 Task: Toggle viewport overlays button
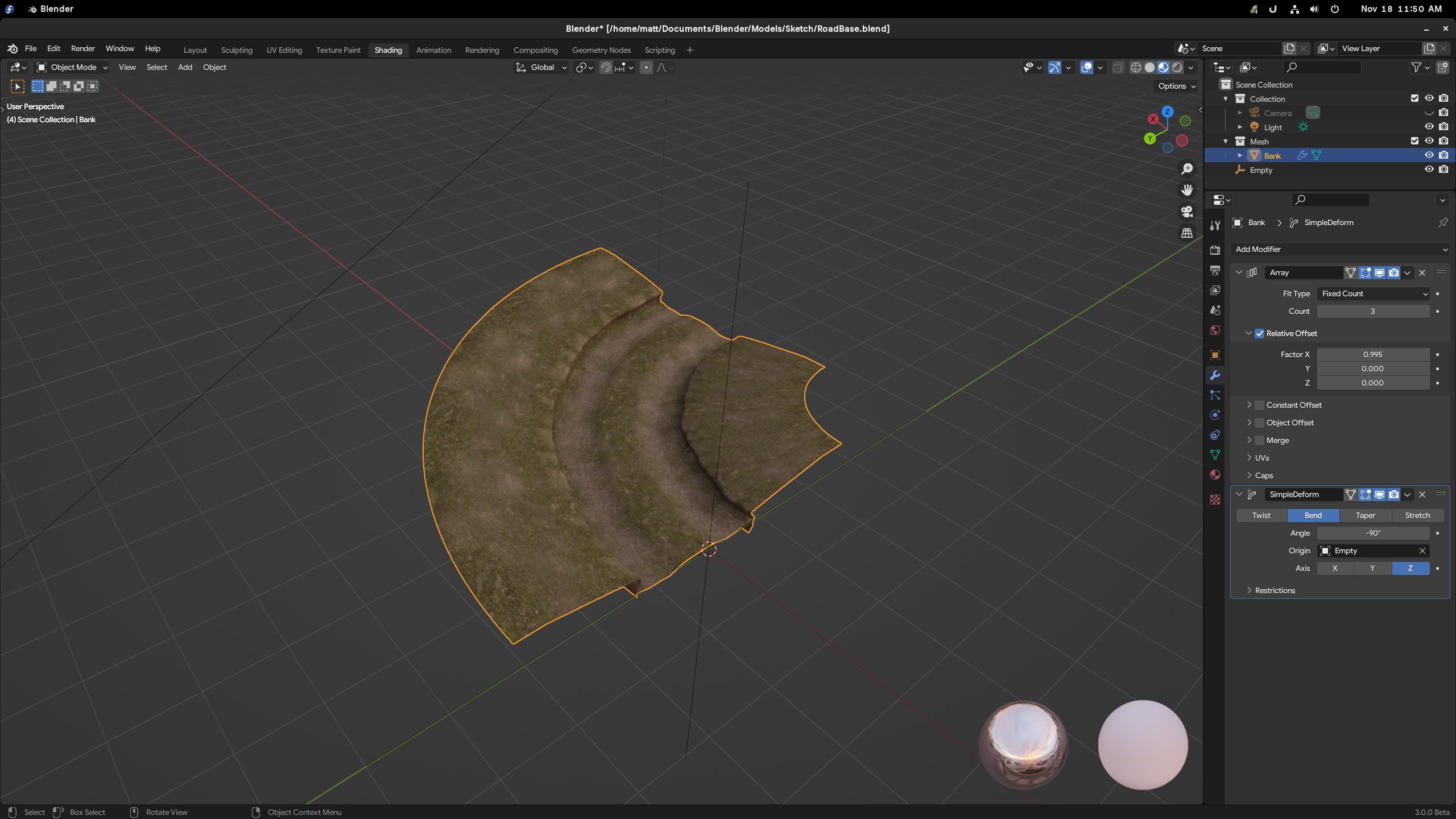1087,67
